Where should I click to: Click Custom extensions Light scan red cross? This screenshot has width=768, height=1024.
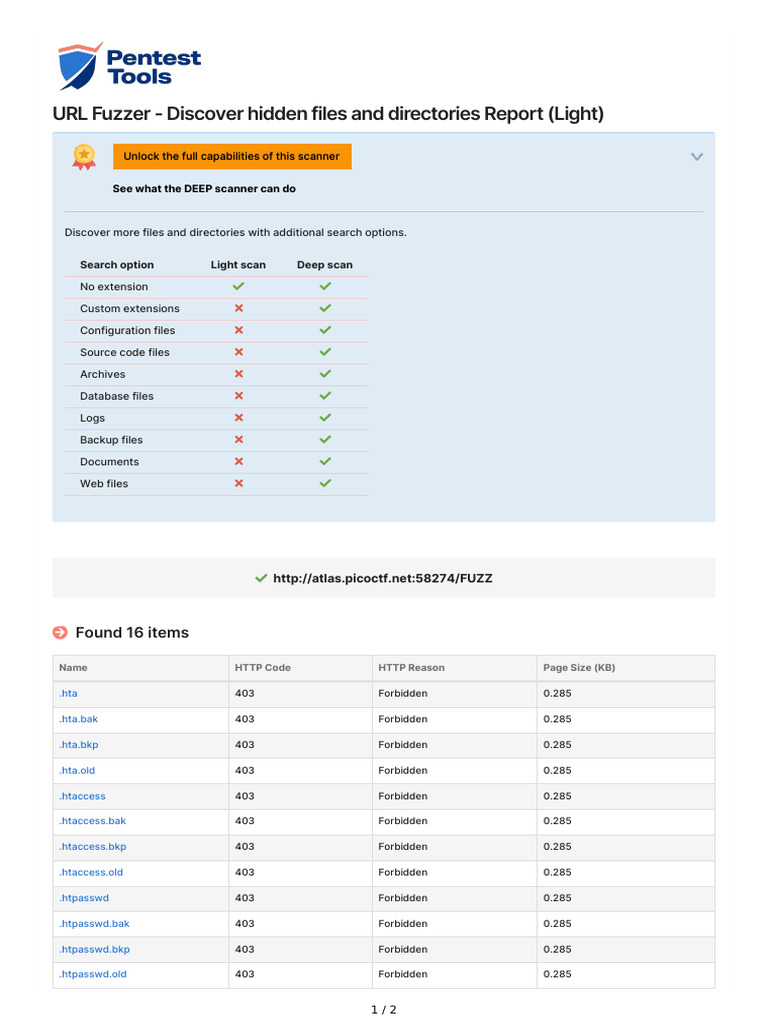coord(238,308)
